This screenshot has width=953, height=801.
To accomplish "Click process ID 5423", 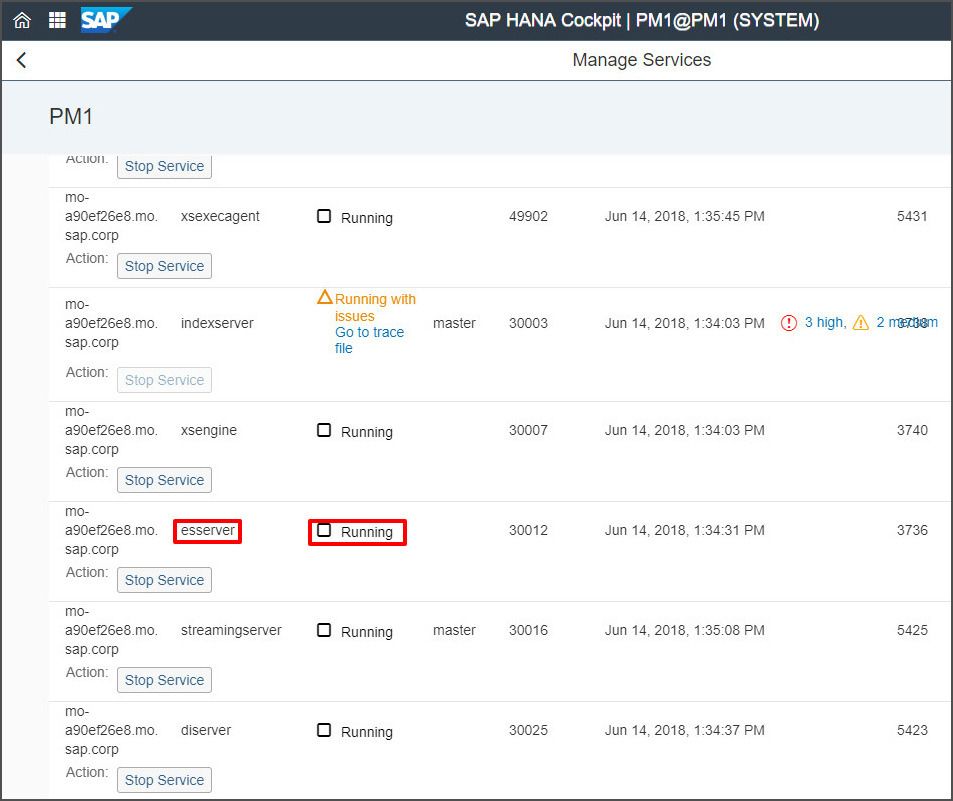I will click(912, 730).
